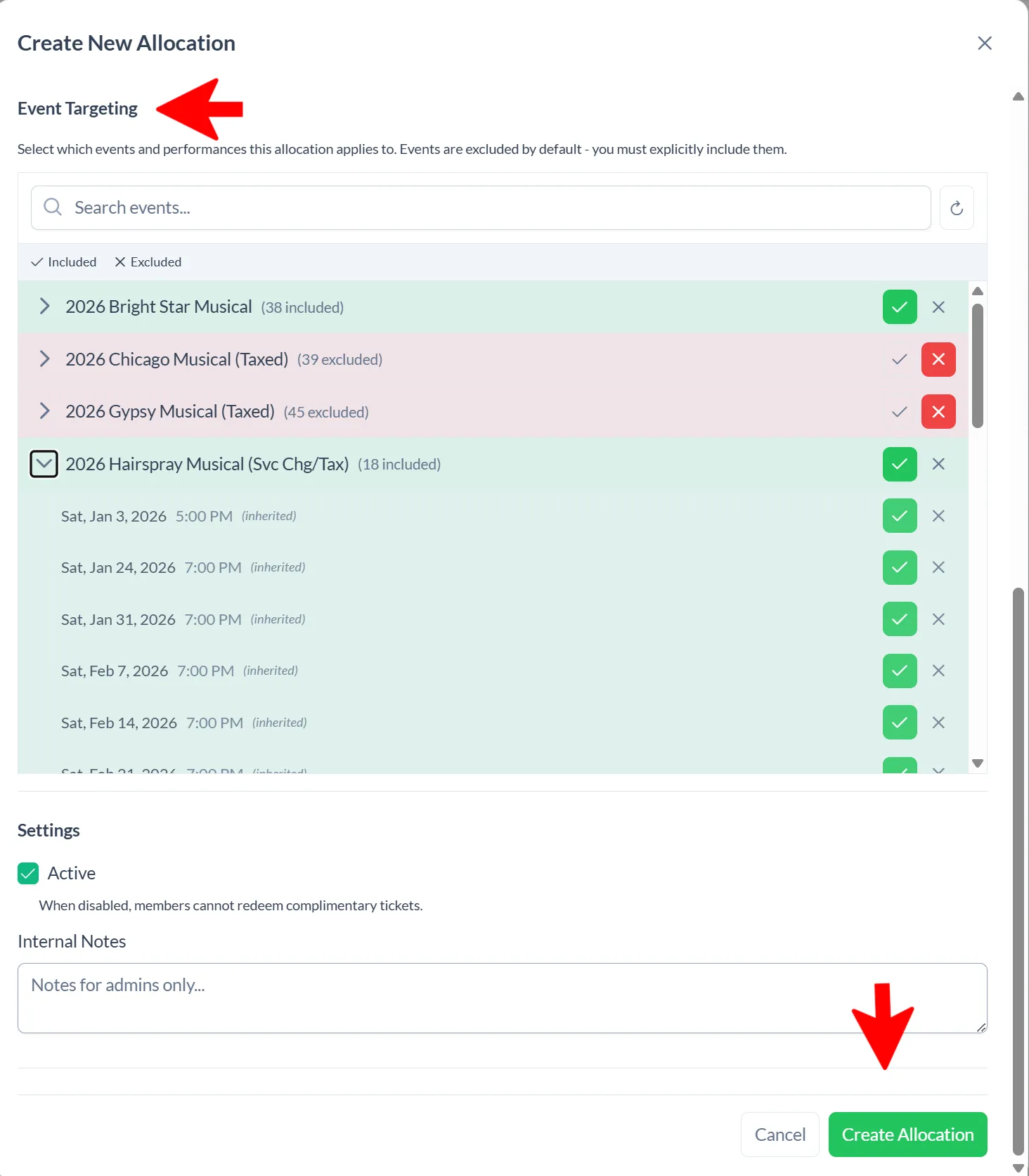Include 2026 Hairspray Musical event
This screenshot has width=1029, height=1176.
pos(900,464)
